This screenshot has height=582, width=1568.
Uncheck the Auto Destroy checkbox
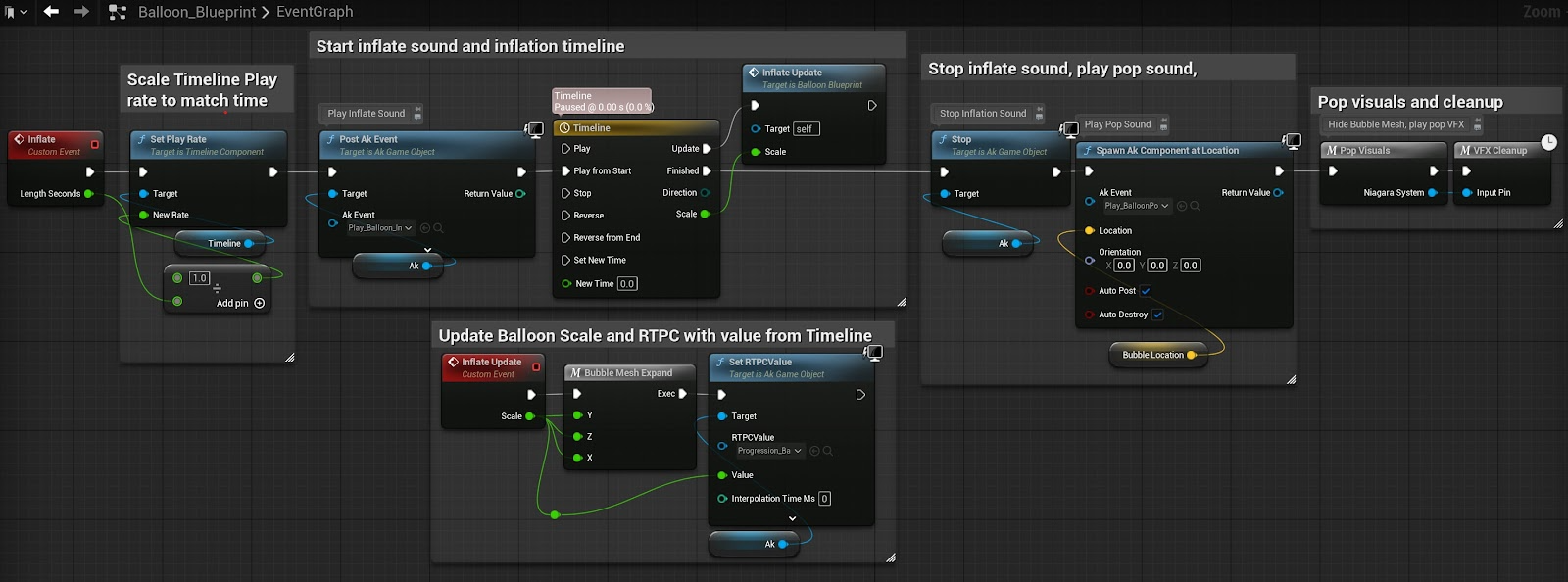(1157, 315)
